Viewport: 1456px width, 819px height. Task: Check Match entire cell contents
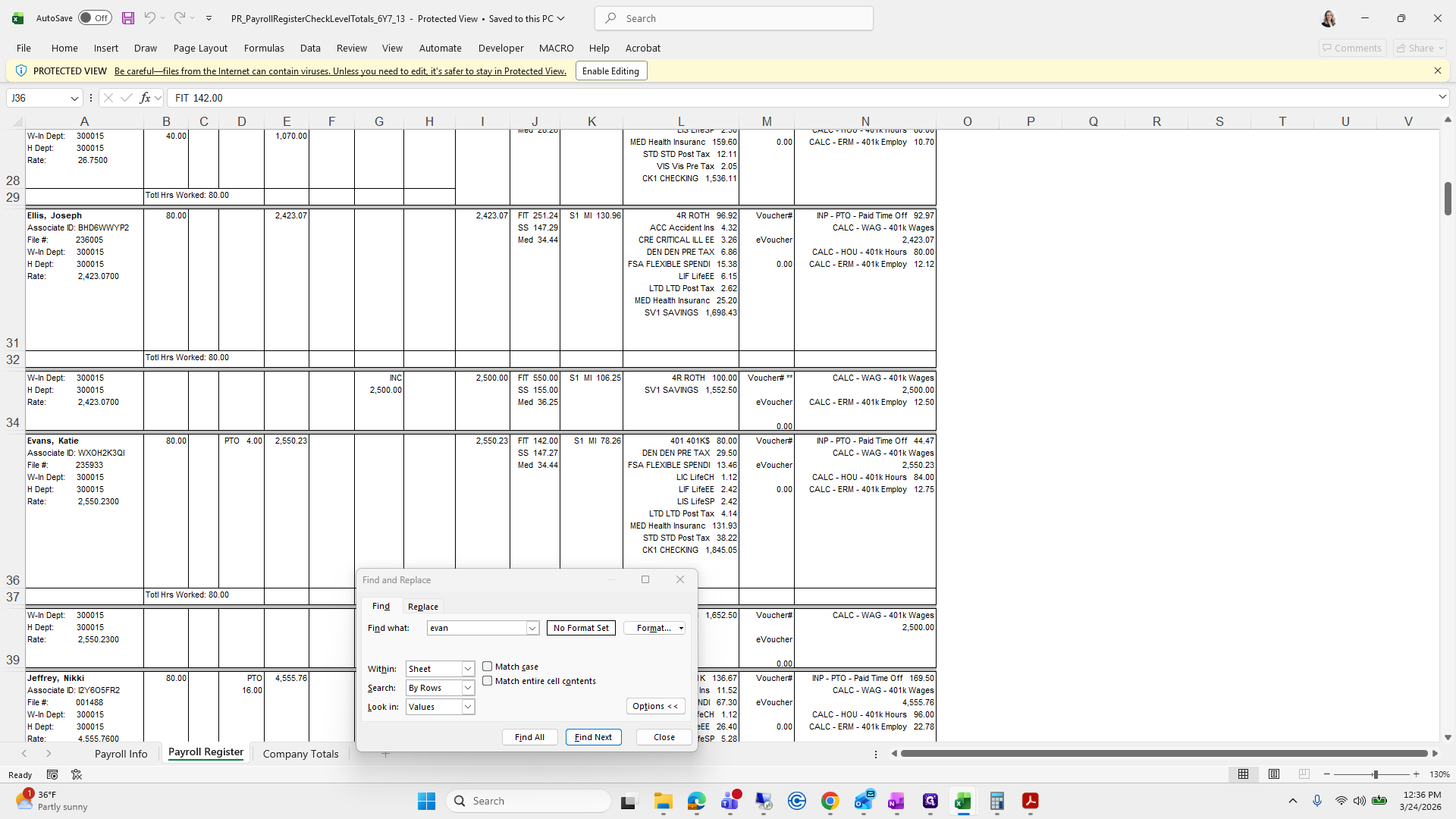488,681
